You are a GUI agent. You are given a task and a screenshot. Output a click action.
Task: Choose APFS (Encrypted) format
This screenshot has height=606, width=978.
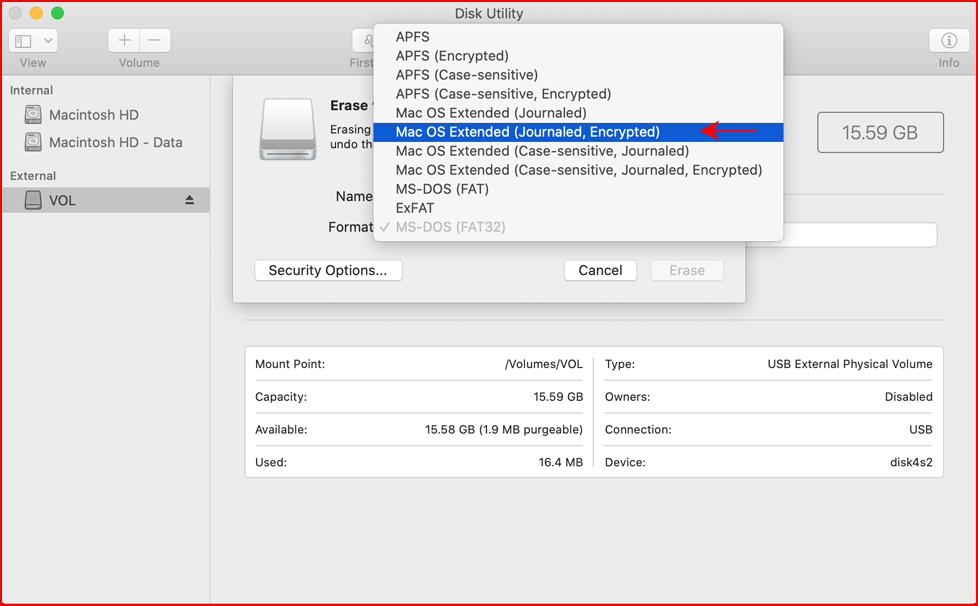coord(578,56)
